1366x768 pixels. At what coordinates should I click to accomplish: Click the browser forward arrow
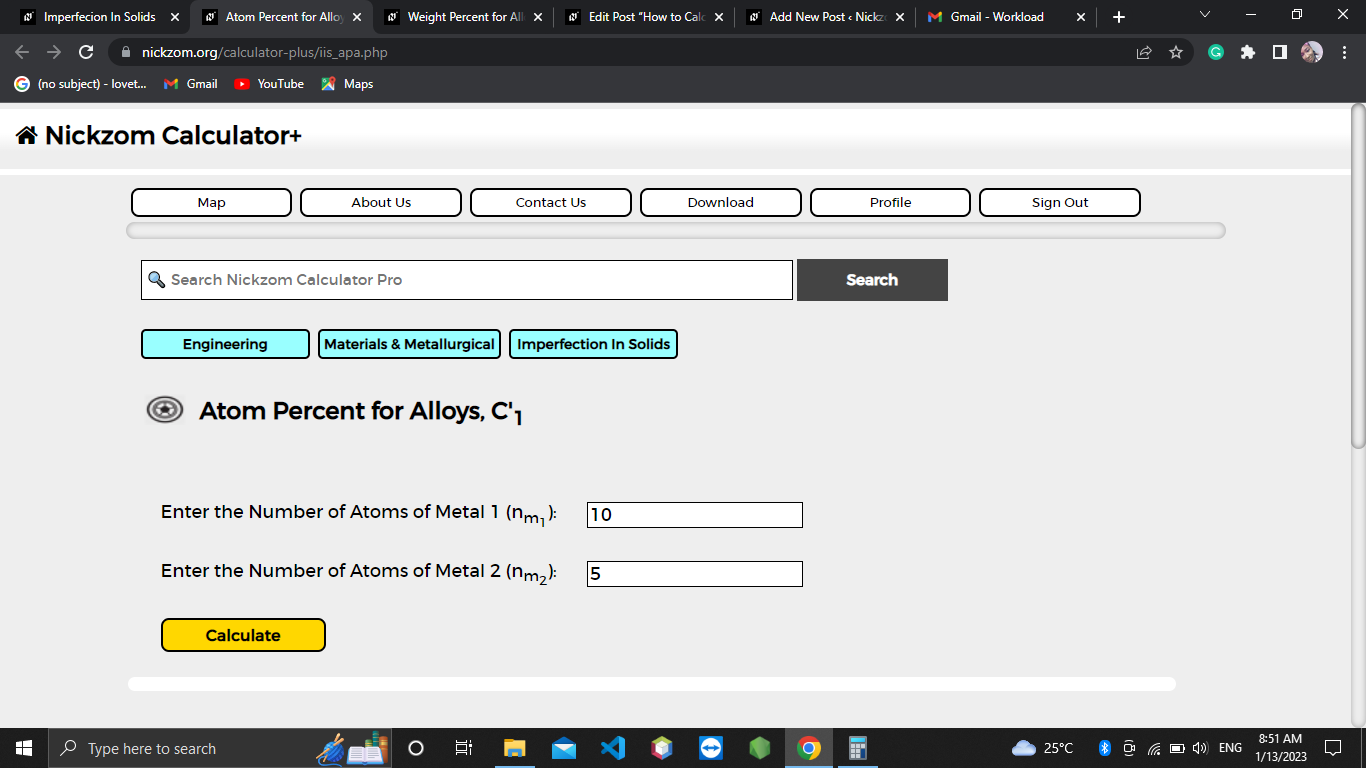pyautogui.click(x=54, y=52)
